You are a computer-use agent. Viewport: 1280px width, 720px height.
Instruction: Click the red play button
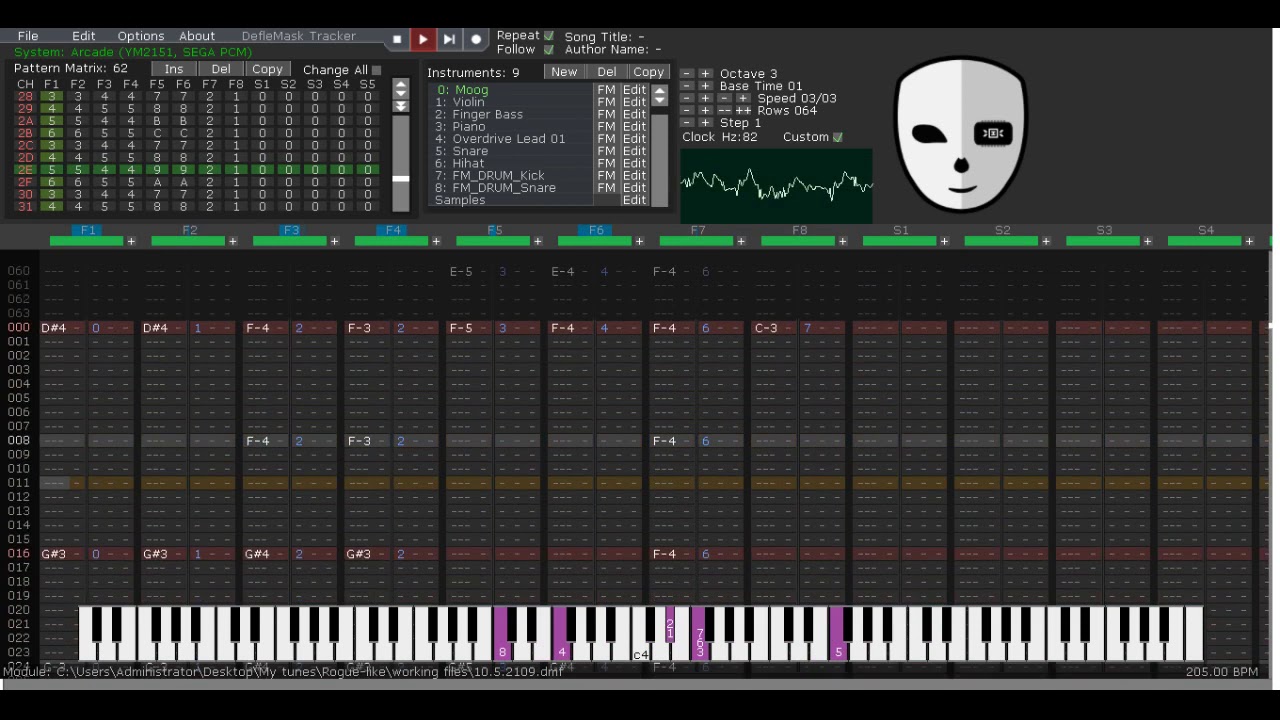click(423, 39)
